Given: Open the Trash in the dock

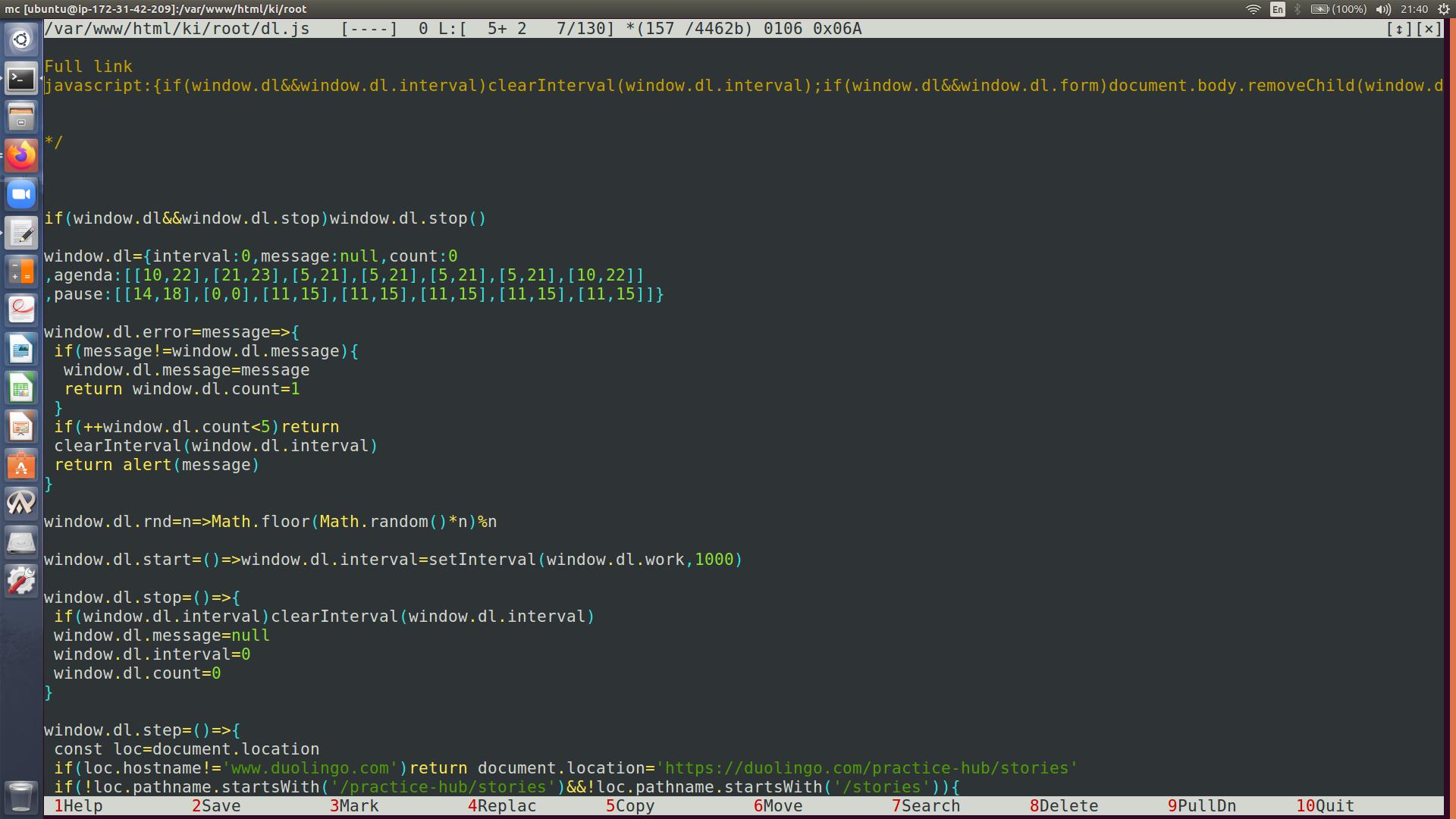Looking at the screenshot, I should (21, 797).
